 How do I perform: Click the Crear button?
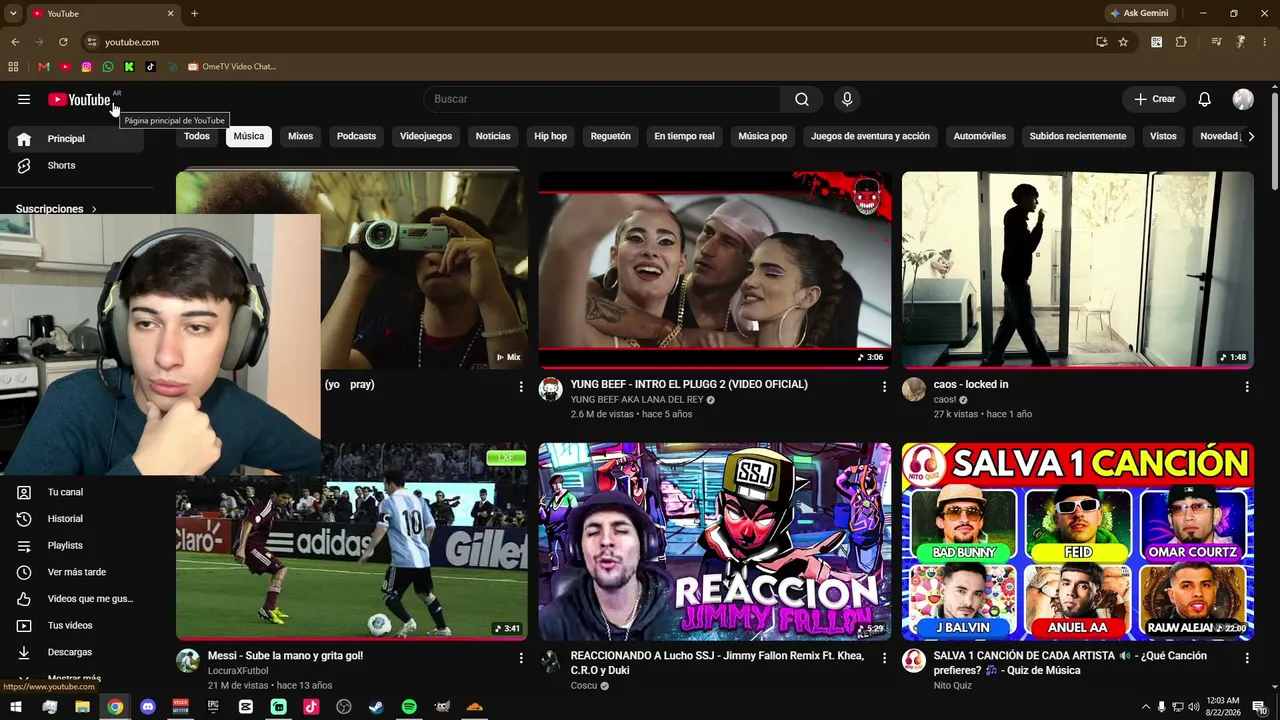(x=1154, y=99)
